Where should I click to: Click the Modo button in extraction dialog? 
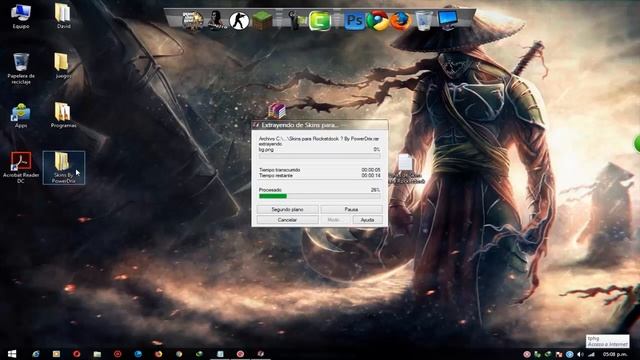334,220
